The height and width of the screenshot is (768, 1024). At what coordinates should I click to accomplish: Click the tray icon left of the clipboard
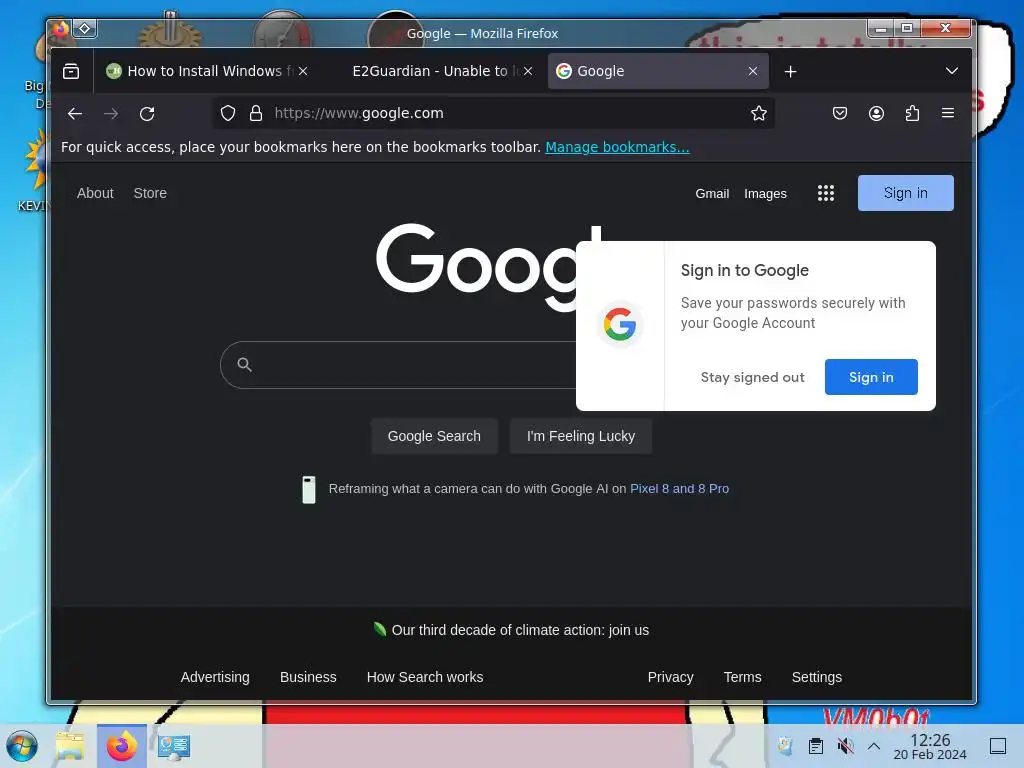pyautogui.click(x=786, y=746)
